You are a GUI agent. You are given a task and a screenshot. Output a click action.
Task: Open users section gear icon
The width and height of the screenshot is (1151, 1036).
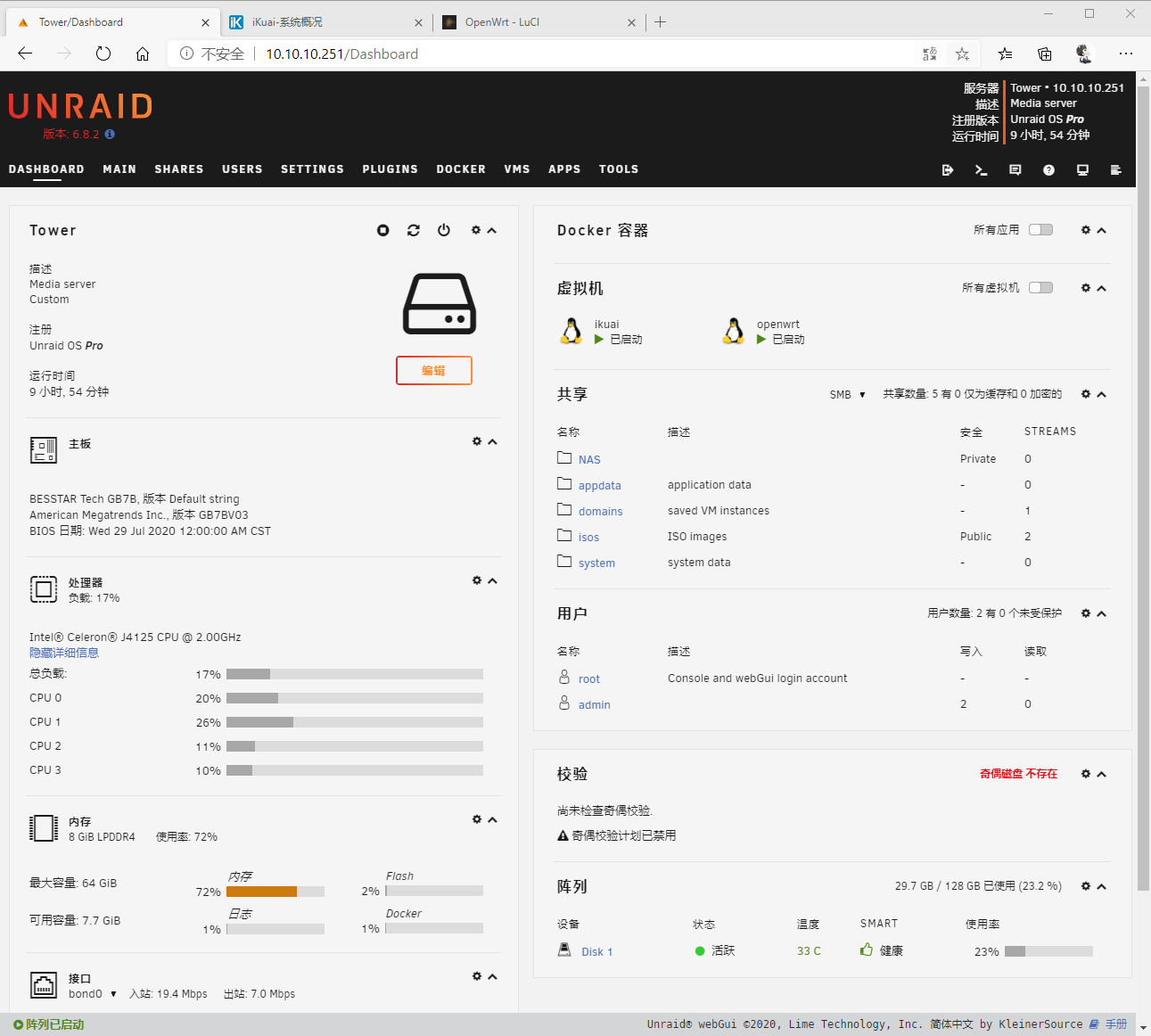click(1086, 613)
